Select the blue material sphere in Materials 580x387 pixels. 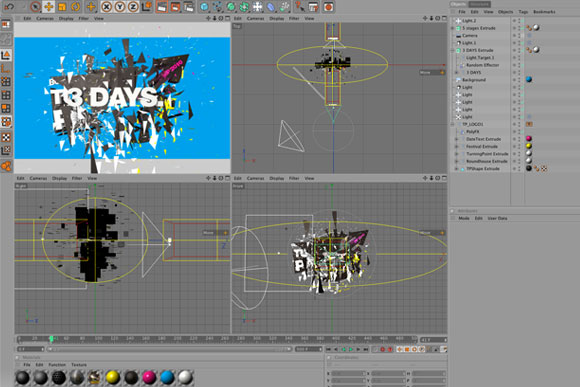click(x=167, y=377)
